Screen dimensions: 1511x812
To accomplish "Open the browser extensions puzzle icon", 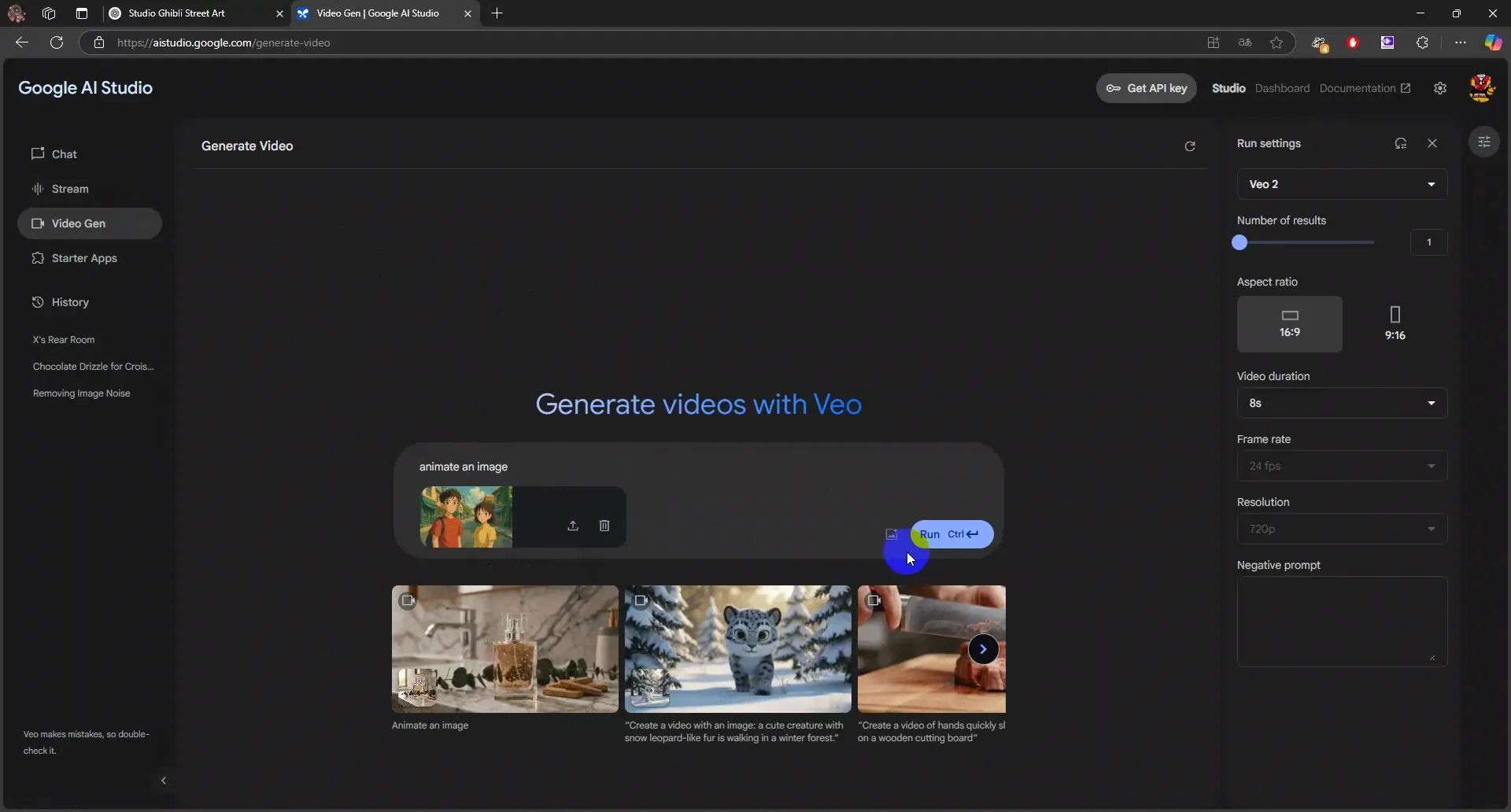I will point(1422,42).
